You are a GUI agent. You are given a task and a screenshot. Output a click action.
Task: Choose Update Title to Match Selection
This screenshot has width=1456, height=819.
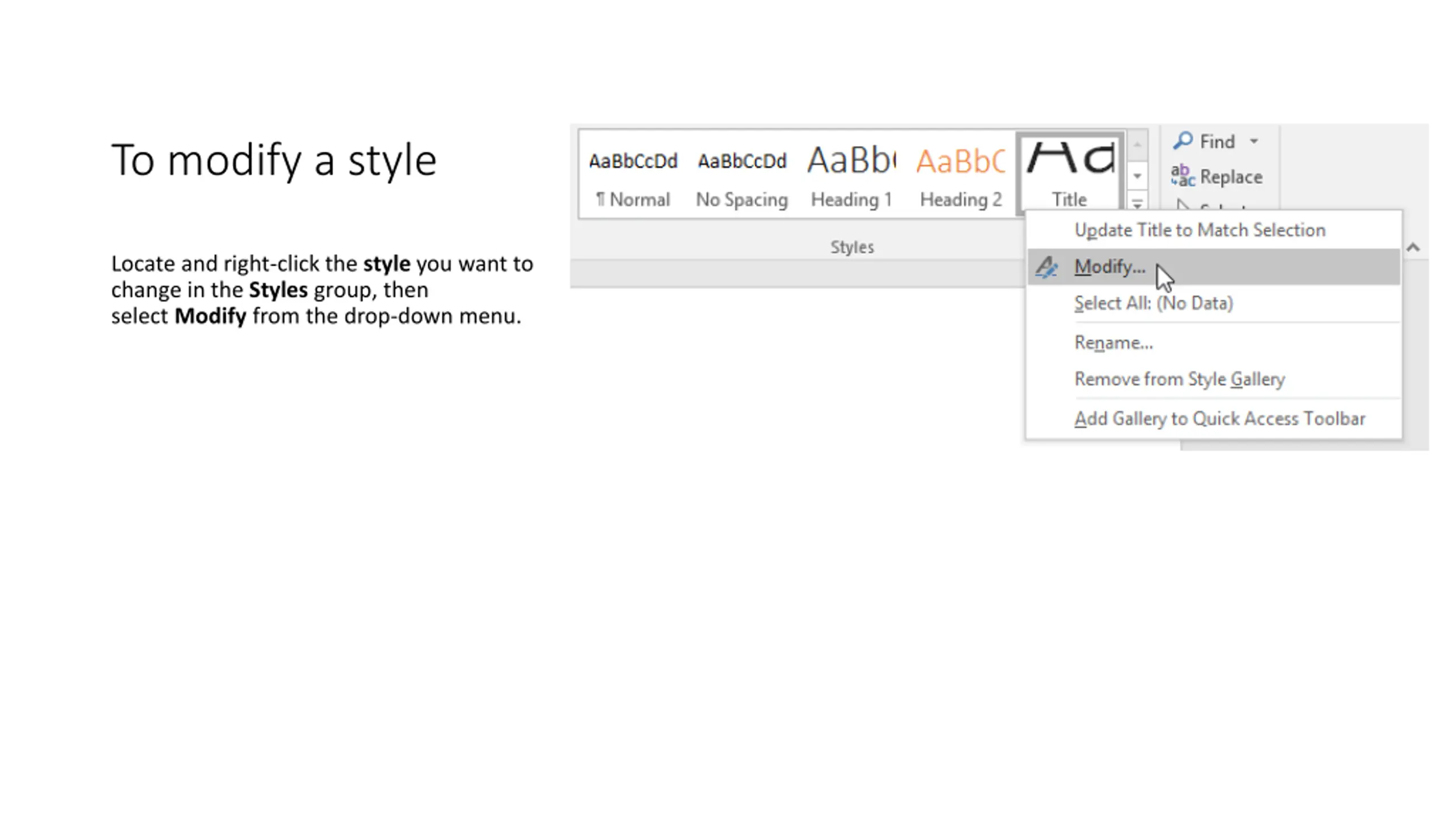coord(1199,230)
